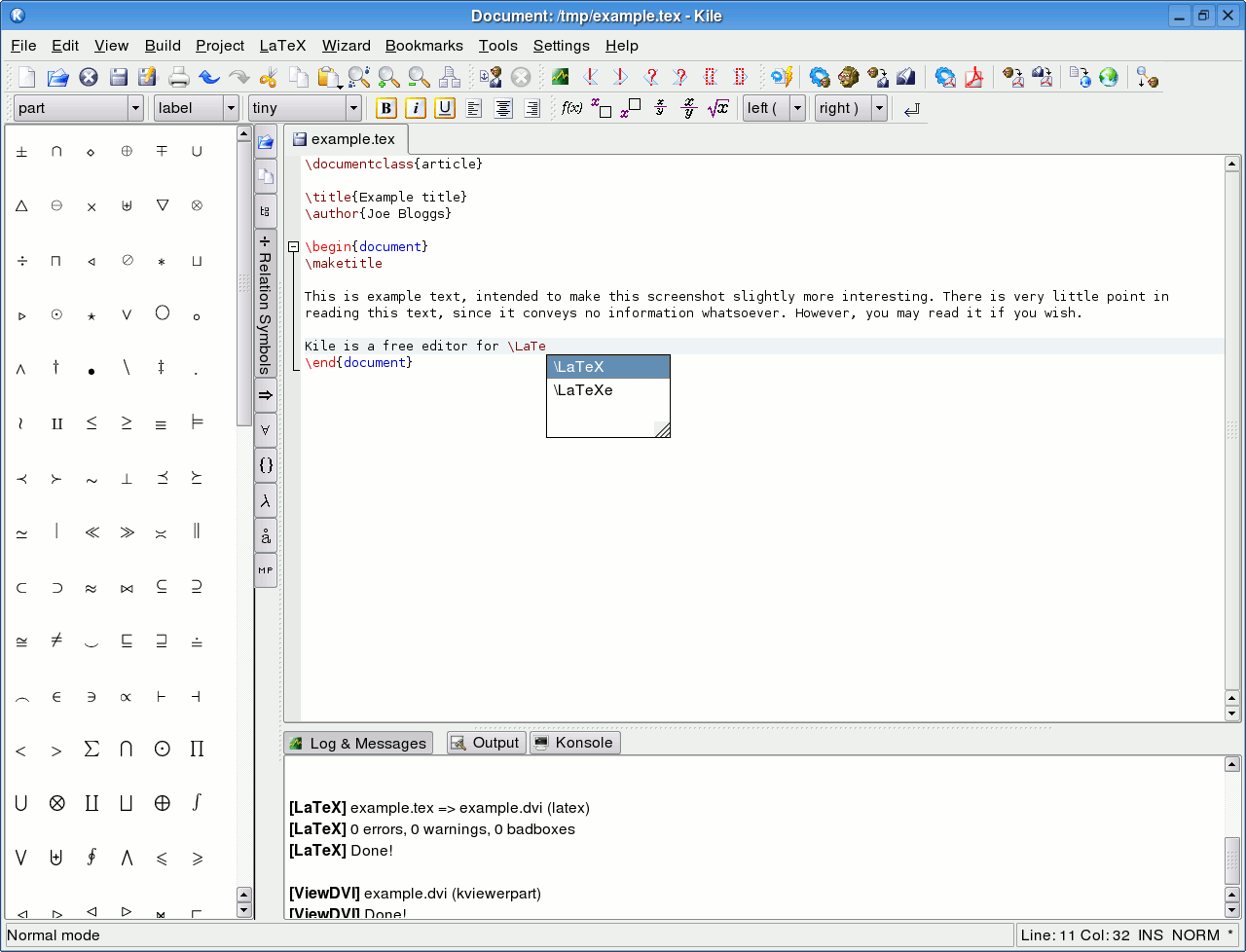Screen dimensions: 1246x952
Task: Zoom in with the plus magnifier icon
Action: 389,77
